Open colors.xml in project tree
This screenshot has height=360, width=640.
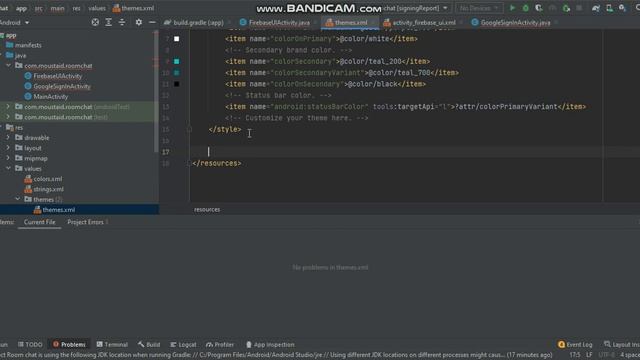[48, 179]
